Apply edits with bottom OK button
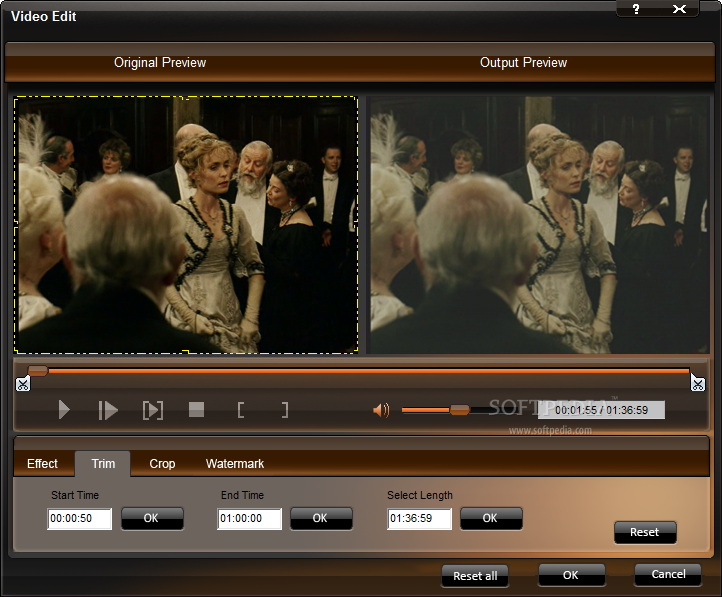 571,575
